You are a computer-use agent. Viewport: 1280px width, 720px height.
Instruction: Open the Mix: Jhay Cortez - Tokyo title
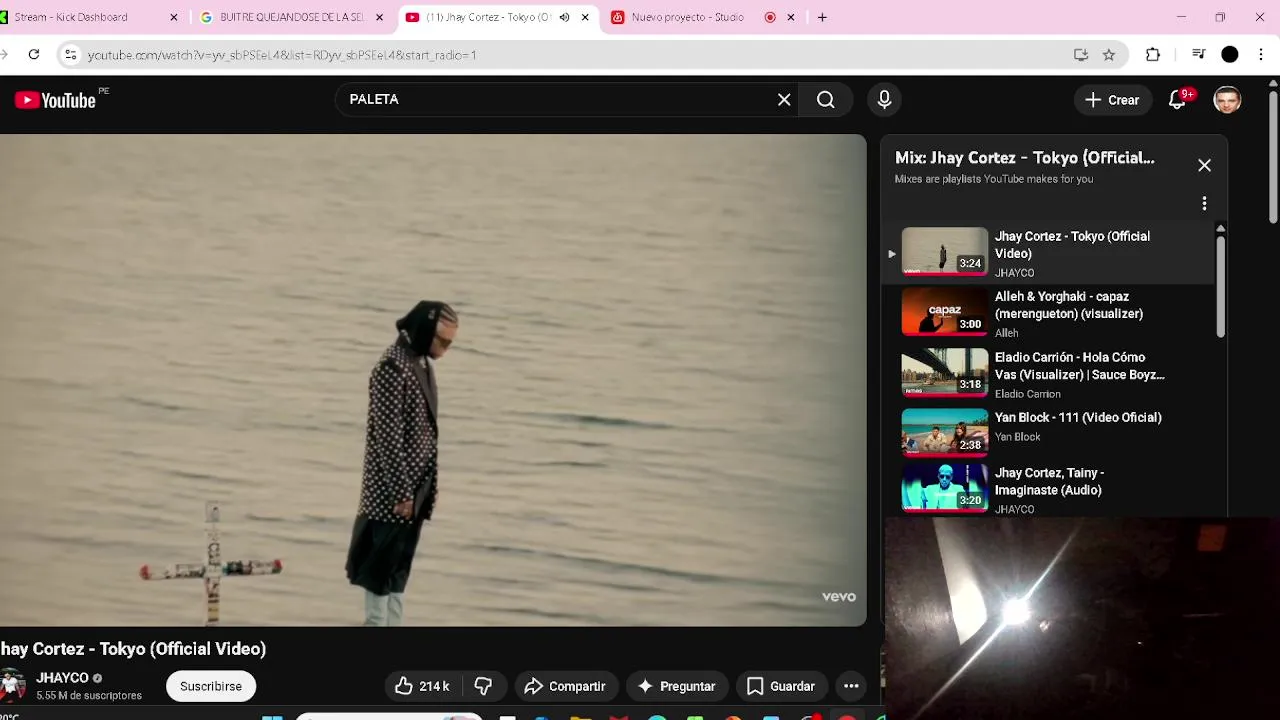[x=1024, y=158]
